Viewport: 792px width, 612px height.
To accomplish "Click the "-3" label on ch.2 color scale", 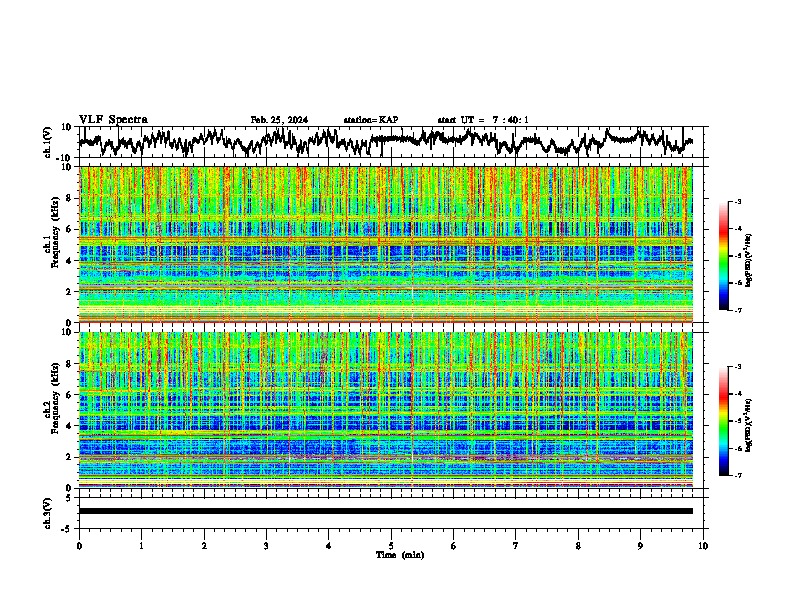I will pyautogui.click(x=737, y=367).
